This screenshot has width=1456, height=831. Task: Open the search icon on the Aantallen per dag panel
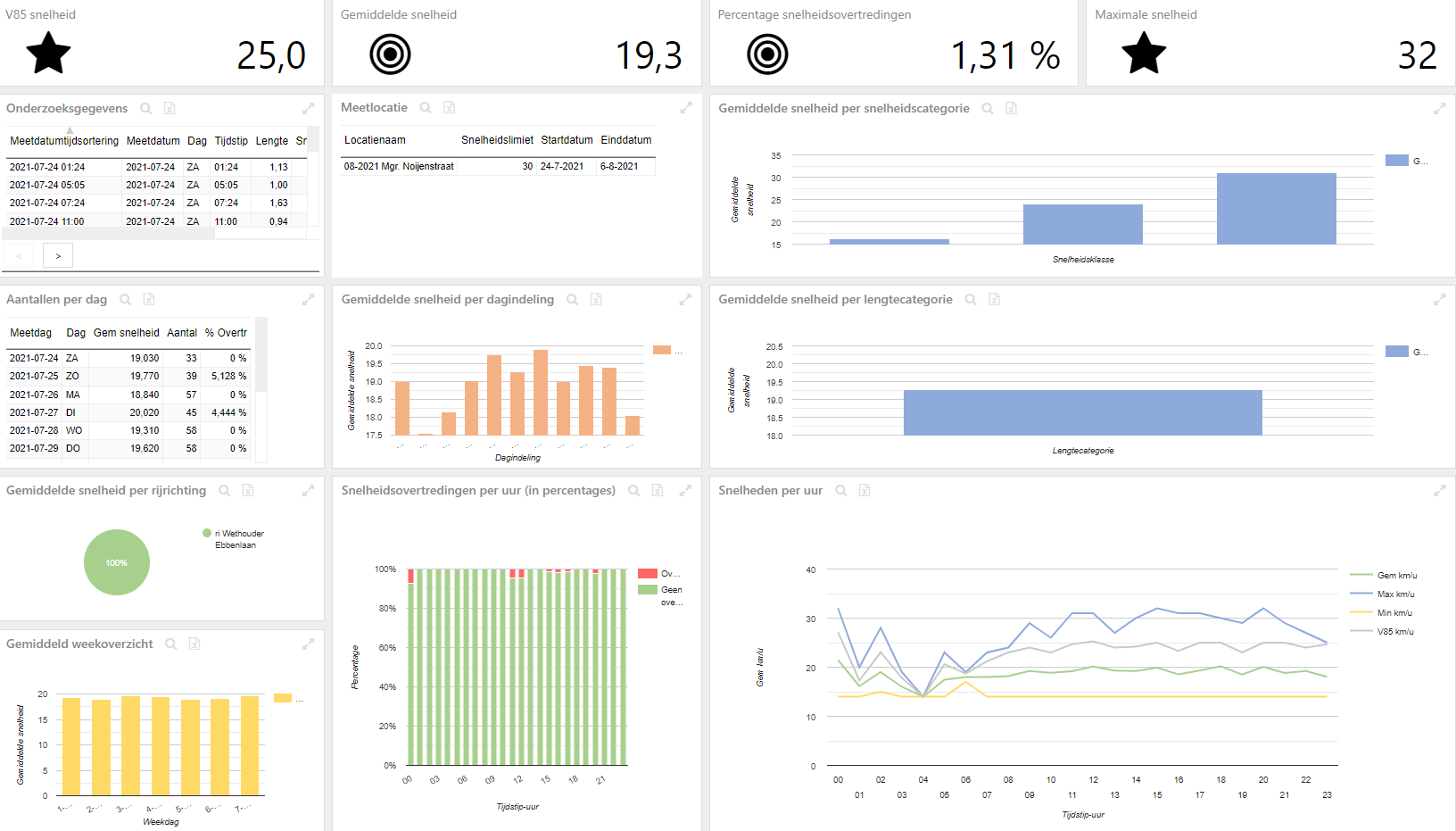pyautogui.click(x=126, y=299)
